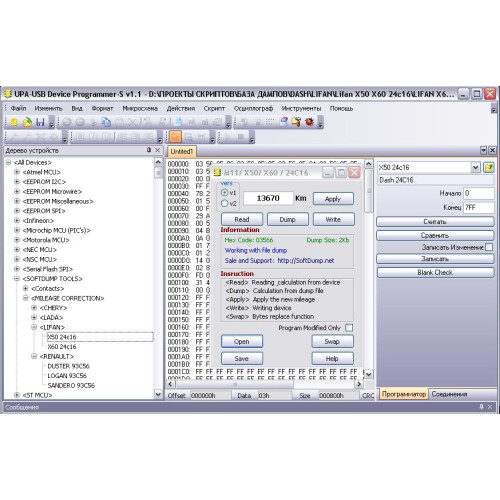Expand the <CHERY> tree node

pyautogui.click(x=34, y=308)
